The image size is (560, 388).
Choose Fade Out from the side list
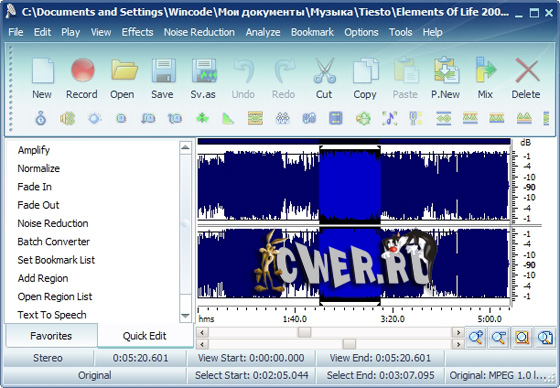pos(38,205)
